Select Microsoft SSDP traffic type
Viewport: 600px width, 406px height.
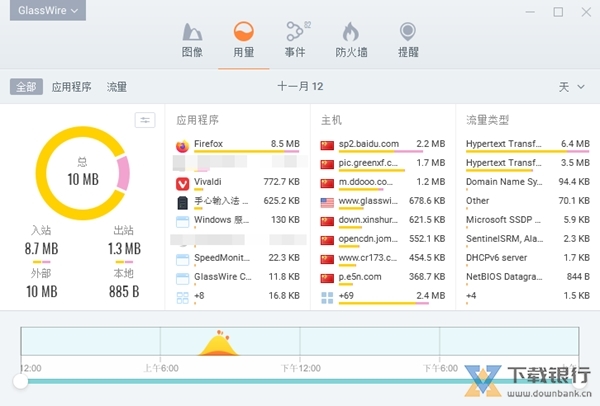pos(528,222)
